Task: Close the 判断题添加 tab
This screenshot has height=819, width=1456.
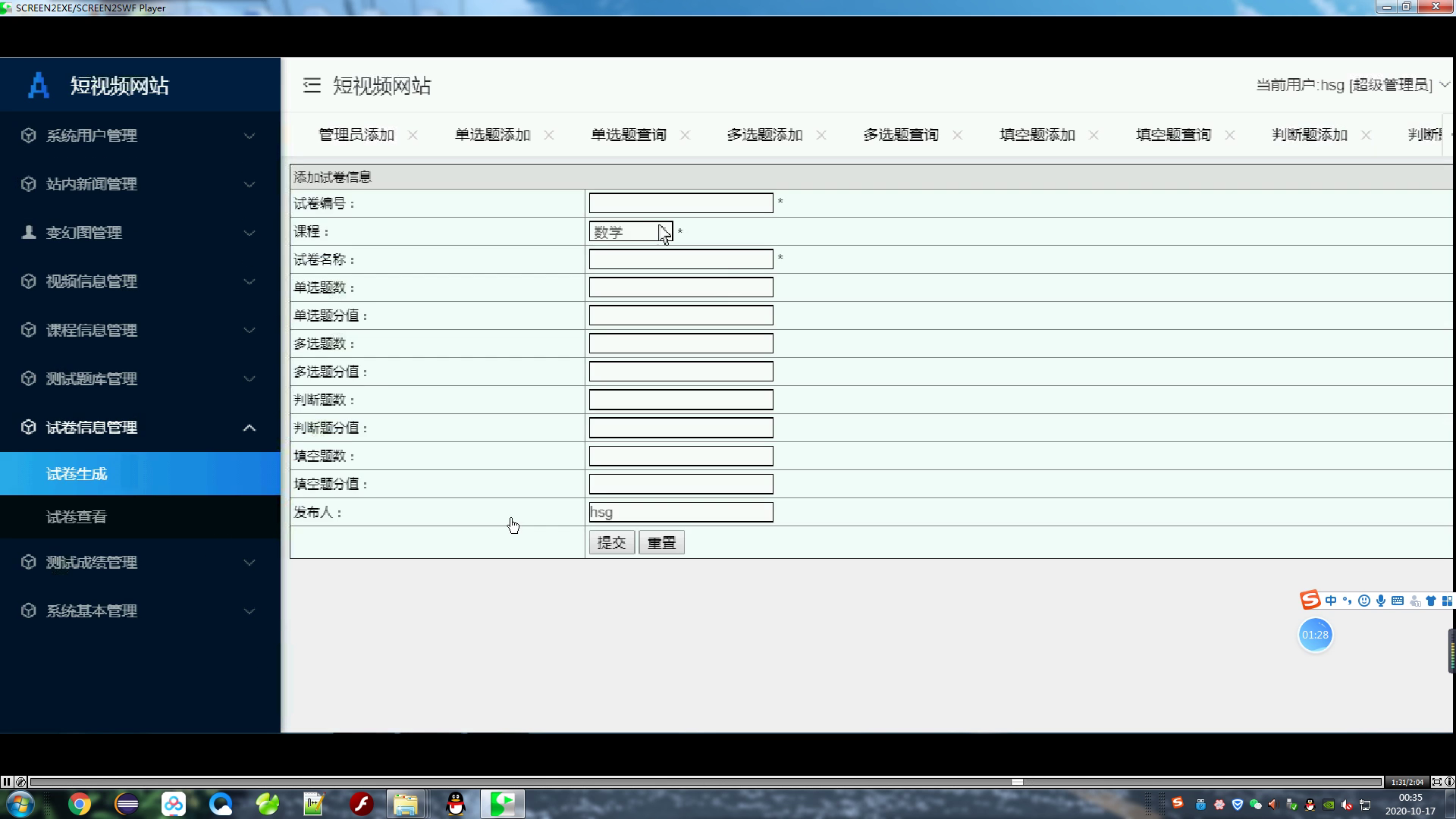Action: tap(1366, 135)
